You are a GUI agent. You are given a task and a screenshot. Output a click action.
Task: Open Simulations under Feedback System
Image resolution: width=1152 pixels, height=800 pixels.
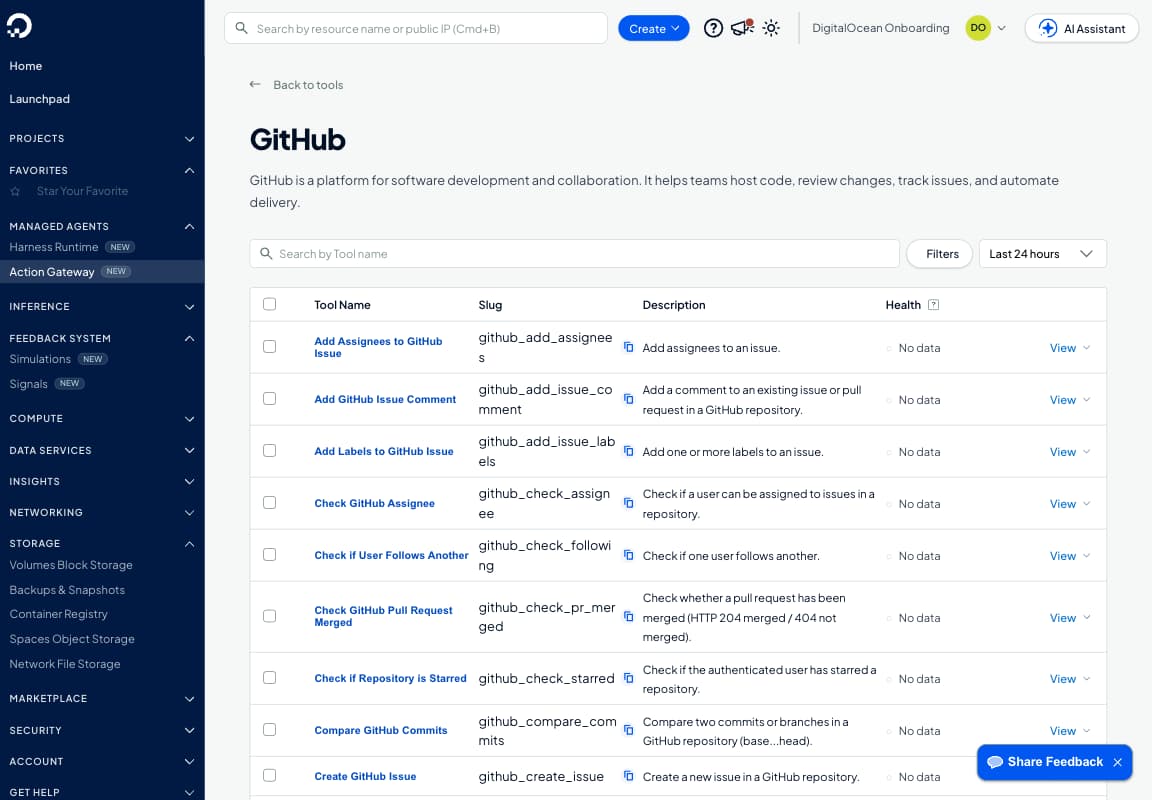[40, 359]
